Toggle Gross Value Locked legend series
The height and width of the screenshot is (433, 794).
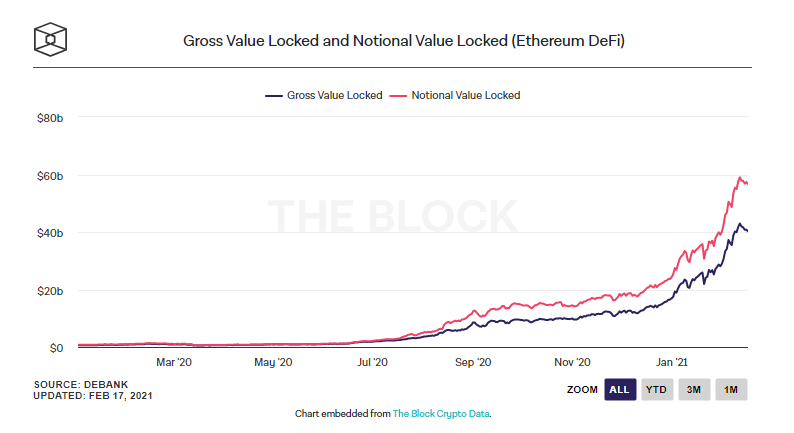[x=323, y=96]
